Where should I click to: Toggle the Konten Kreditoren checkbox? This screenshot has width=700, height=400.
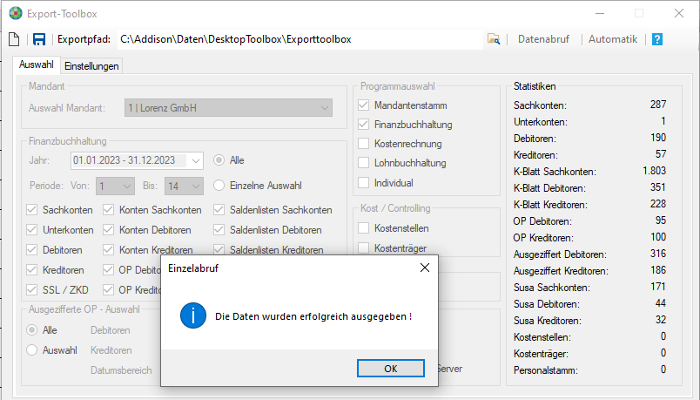pyautogui.click(x=108, y=250)
